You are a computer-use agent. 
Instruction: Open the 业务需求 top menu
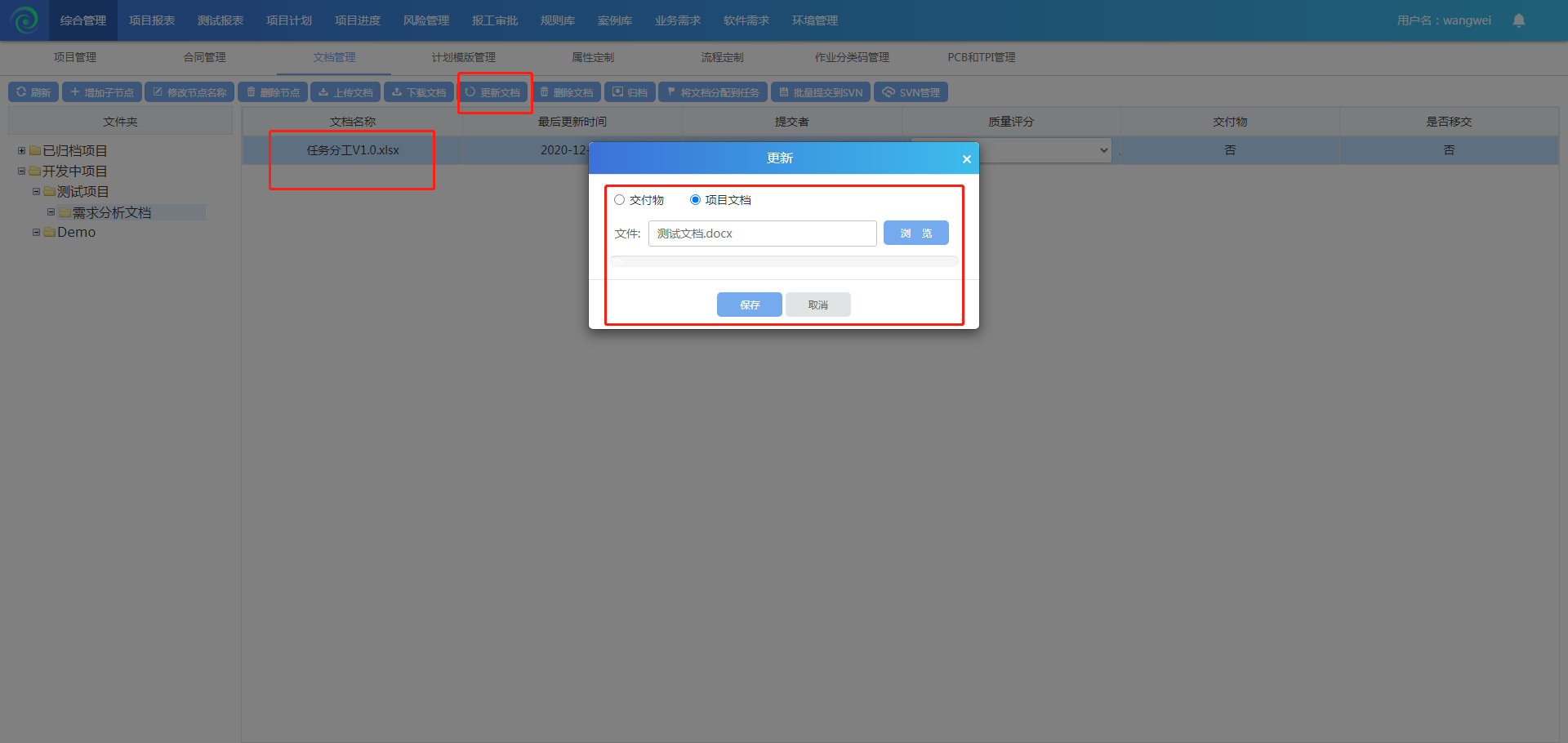point(678,20)
